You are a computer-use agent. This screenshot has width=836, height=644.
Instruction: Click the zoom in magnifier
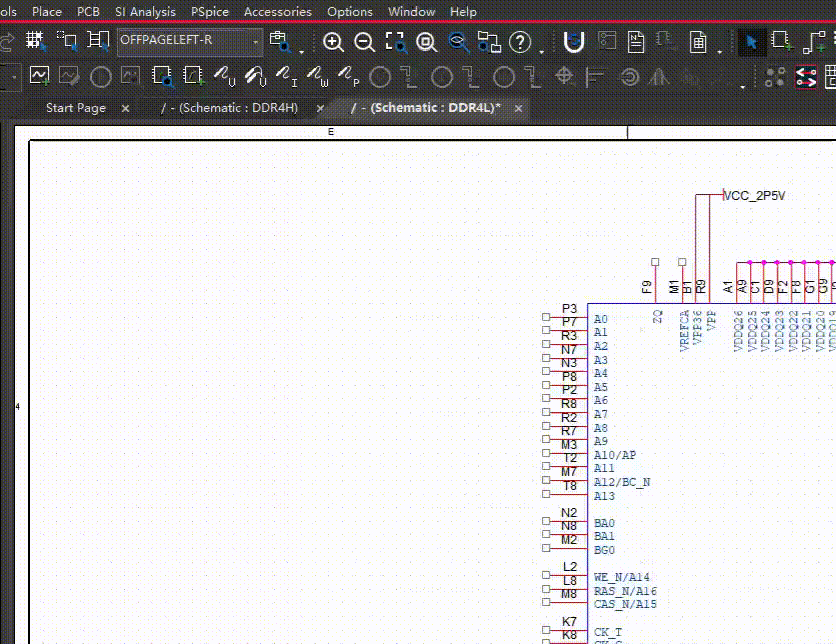[x=333, y=42]
